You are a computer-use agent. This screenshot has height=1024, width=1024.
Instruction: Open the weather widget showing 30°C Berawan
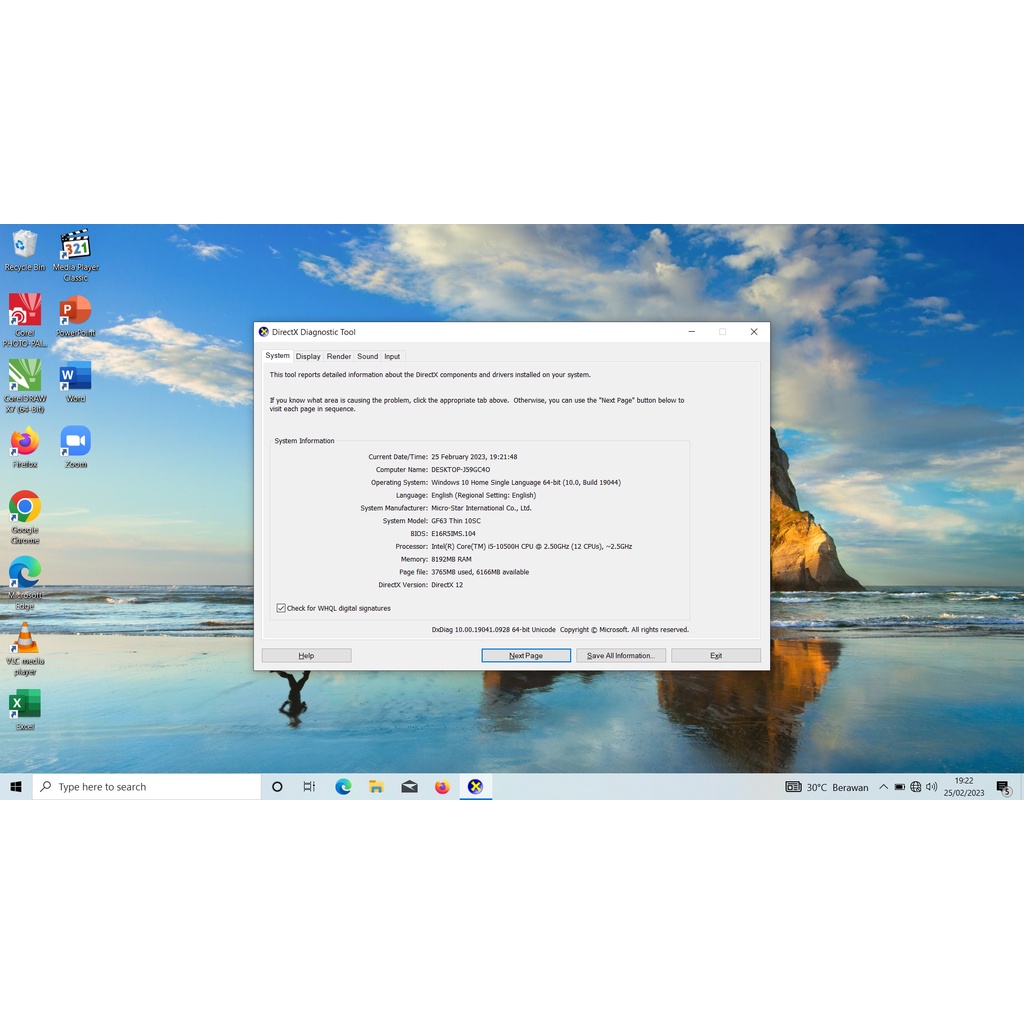coord(827,787)
